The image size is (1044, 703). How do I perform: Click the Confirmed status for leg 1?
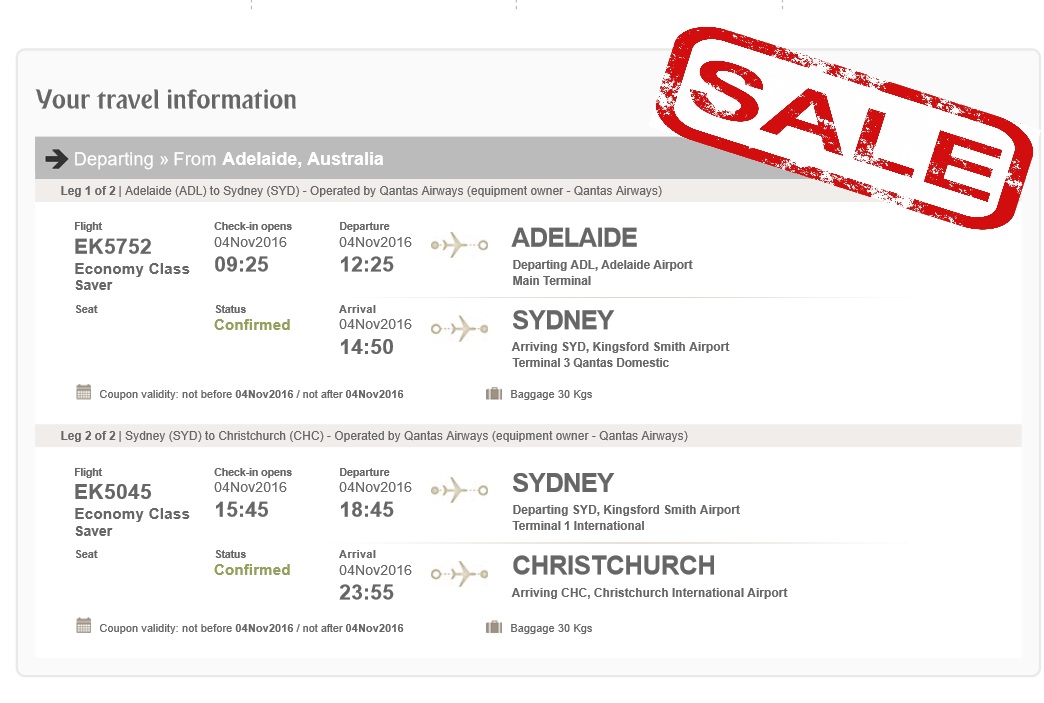coord(252,325)
